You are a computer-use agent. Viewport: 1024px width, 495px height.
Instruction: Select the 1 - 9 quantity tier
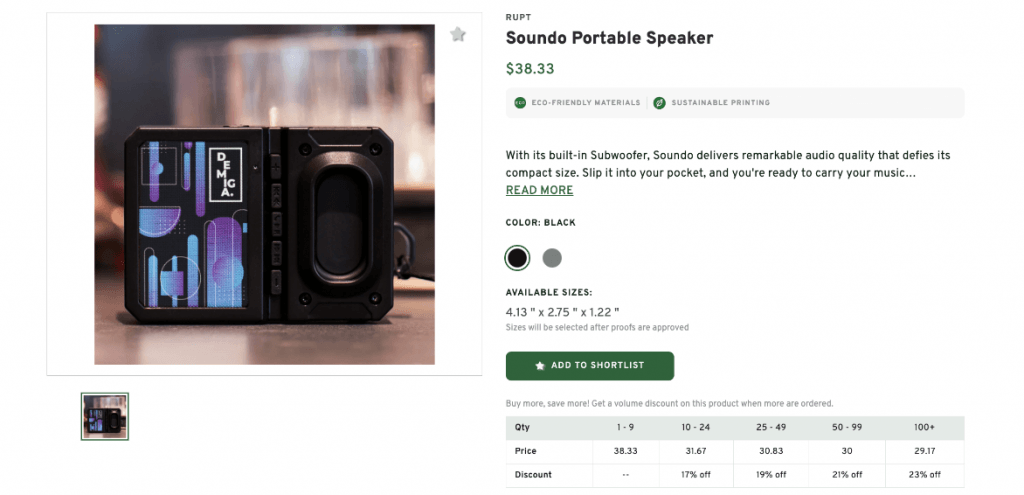tap(625, 428)
